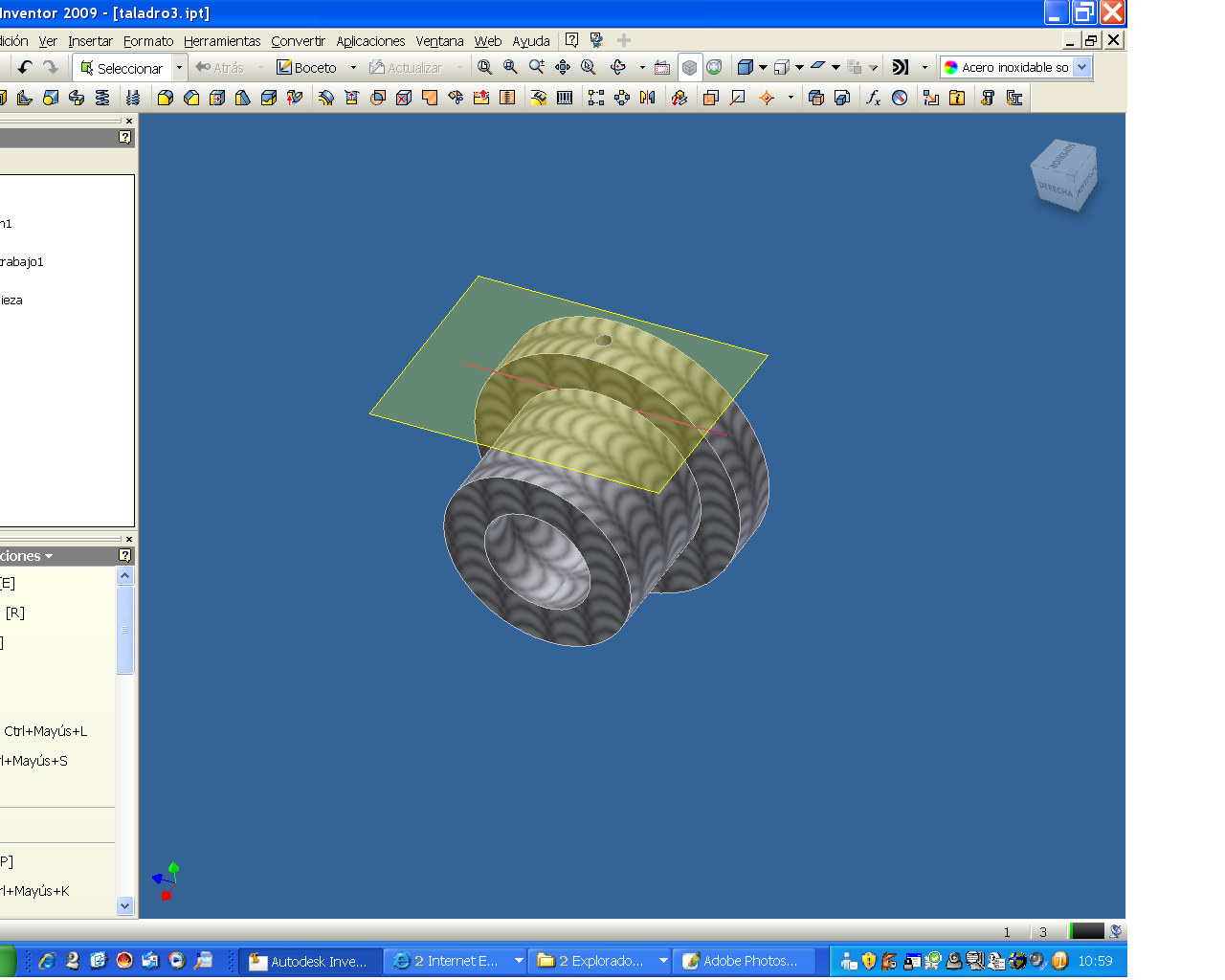Screen dimensions: 1225x980
Task: Click the rainbow color style swatch
Action: [x=950, y=67]
